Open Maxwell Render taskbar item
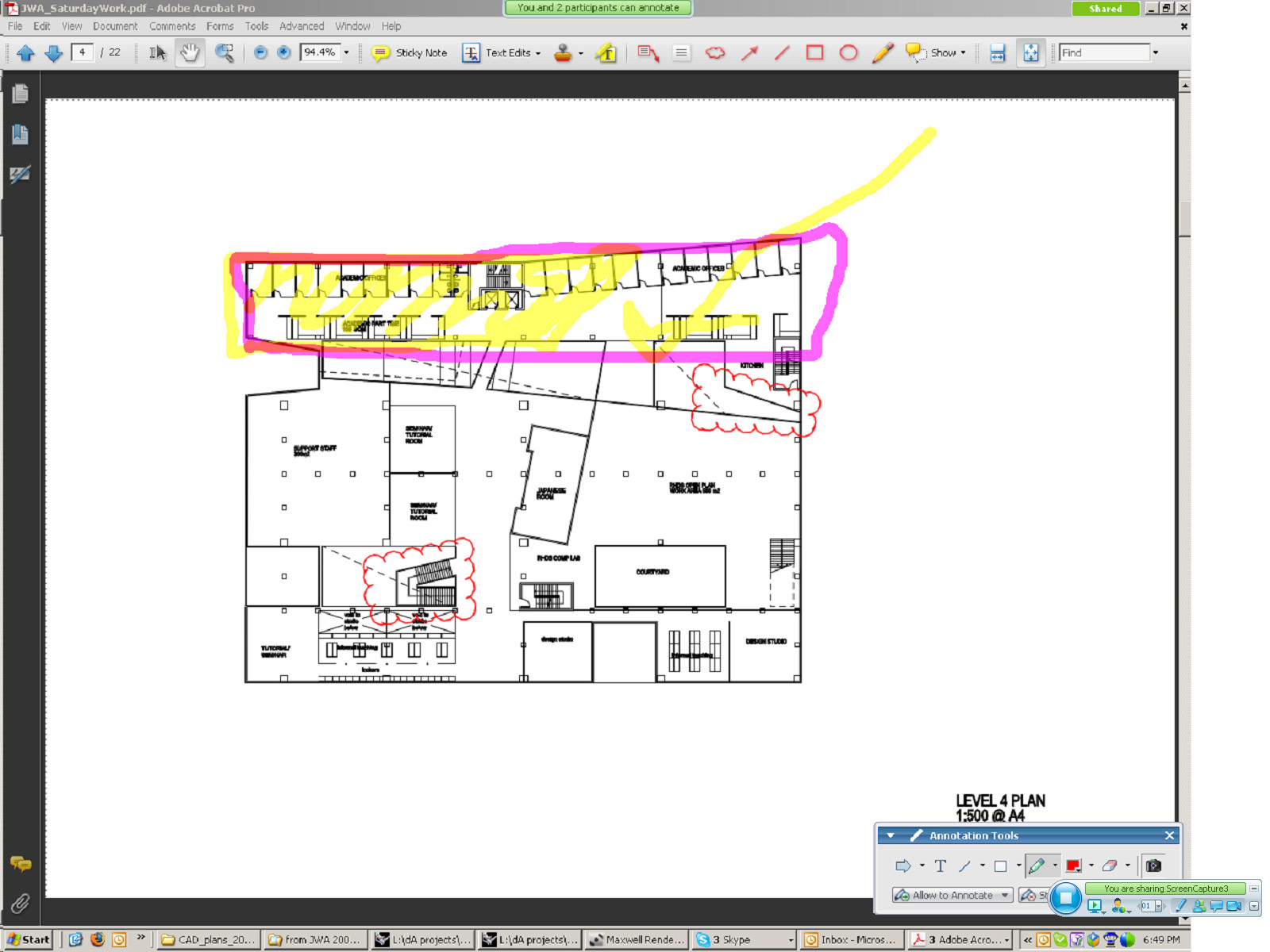1270x952 pixels. point(637,939)
